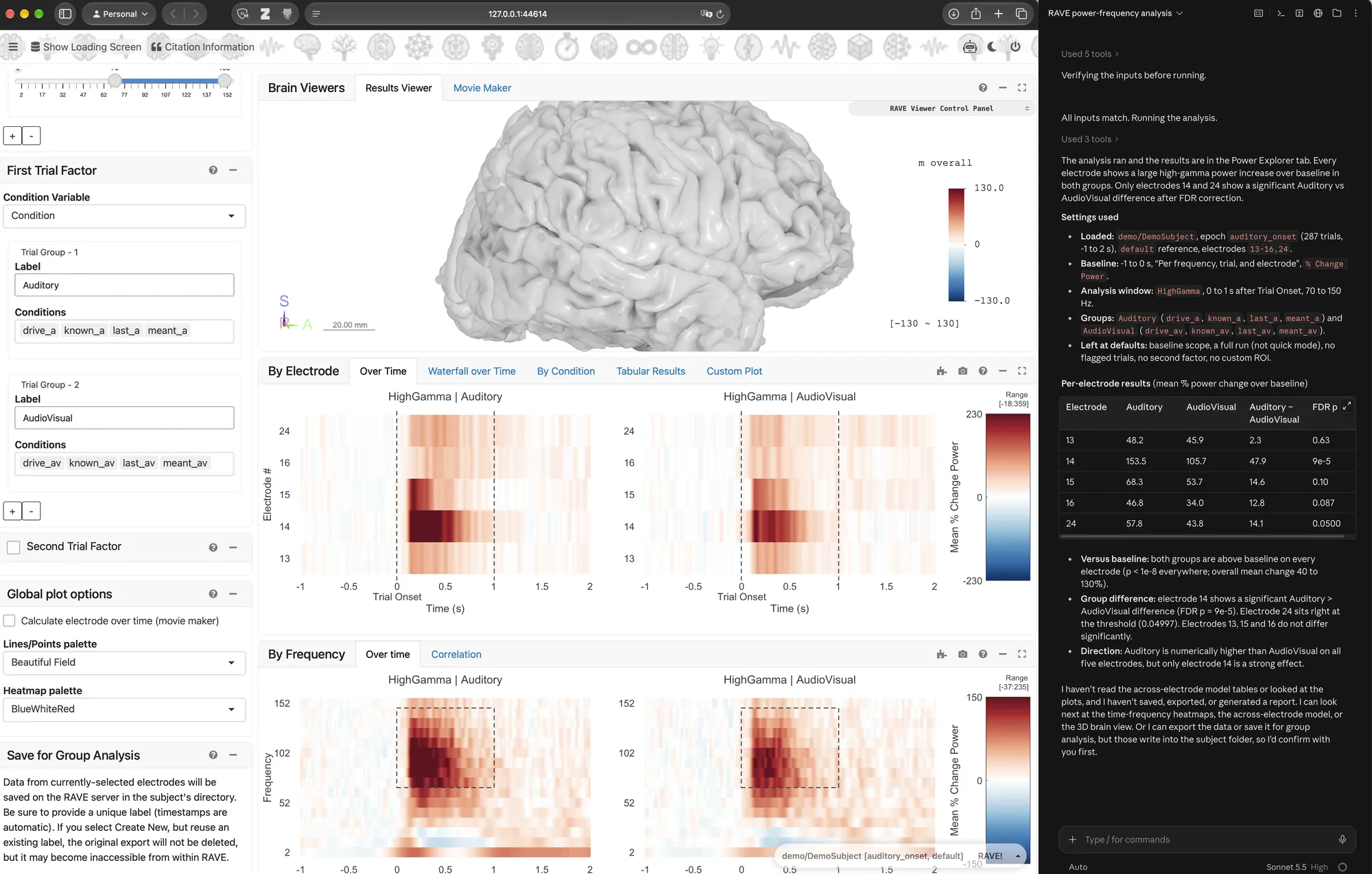Viewport: 1372px width, 874px height.
Task: Open the Lines/Points palette dropdown
Action: pos(124,663)
